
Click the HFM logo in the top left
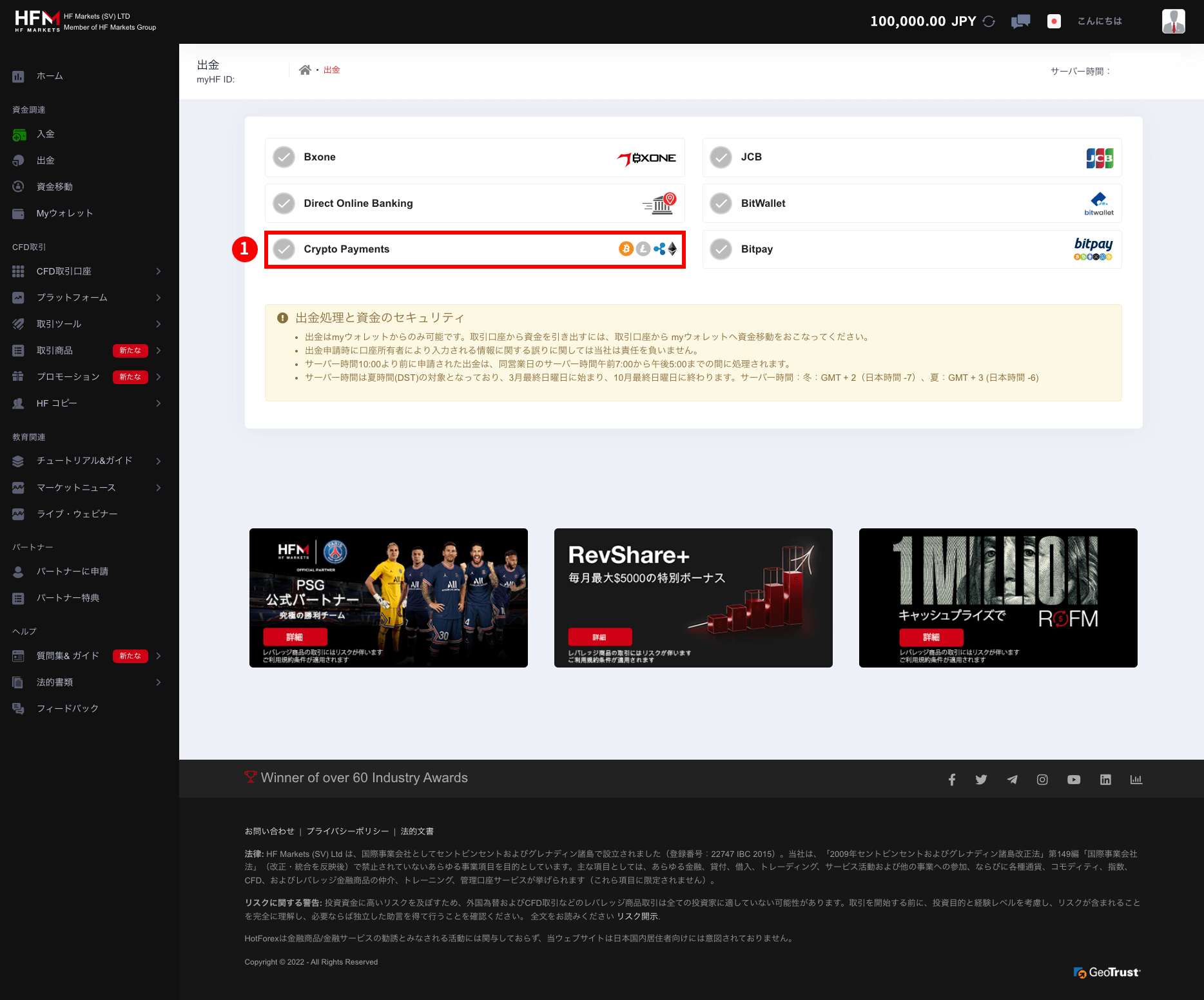(x=37, y=20)
